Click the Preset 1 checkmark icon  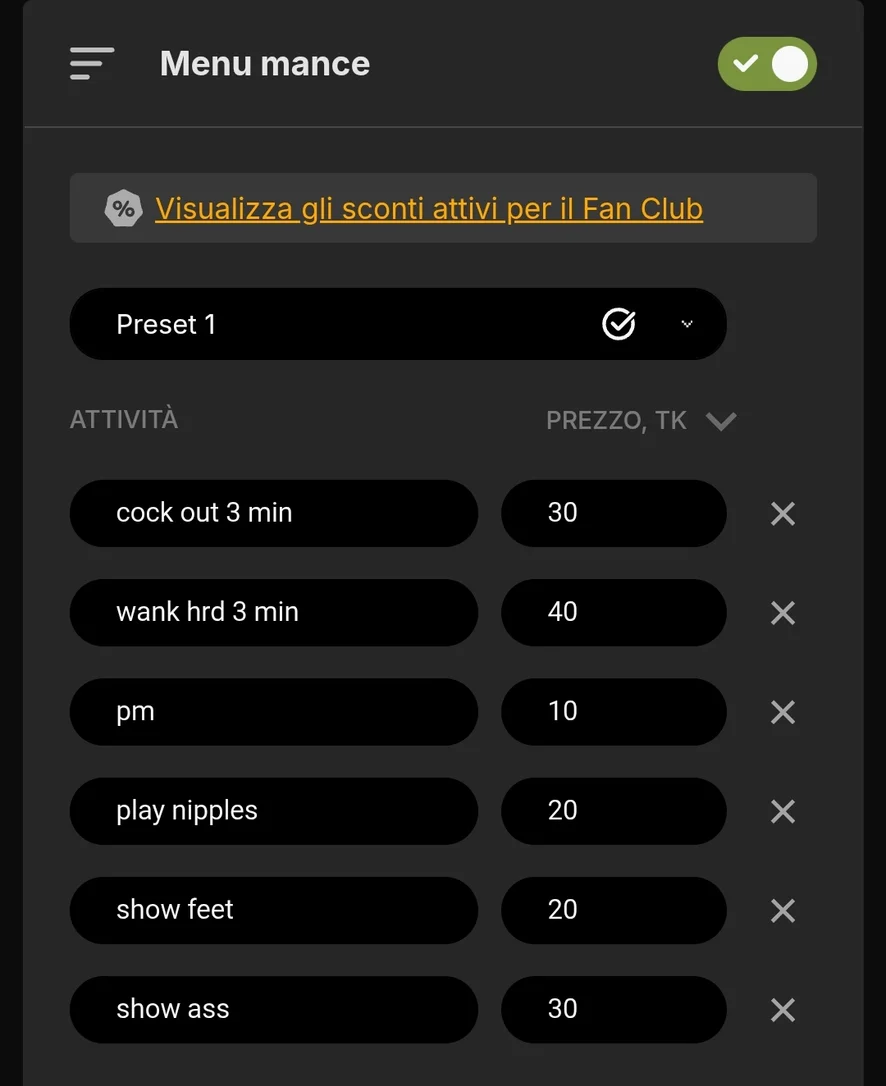coord(619,324)
